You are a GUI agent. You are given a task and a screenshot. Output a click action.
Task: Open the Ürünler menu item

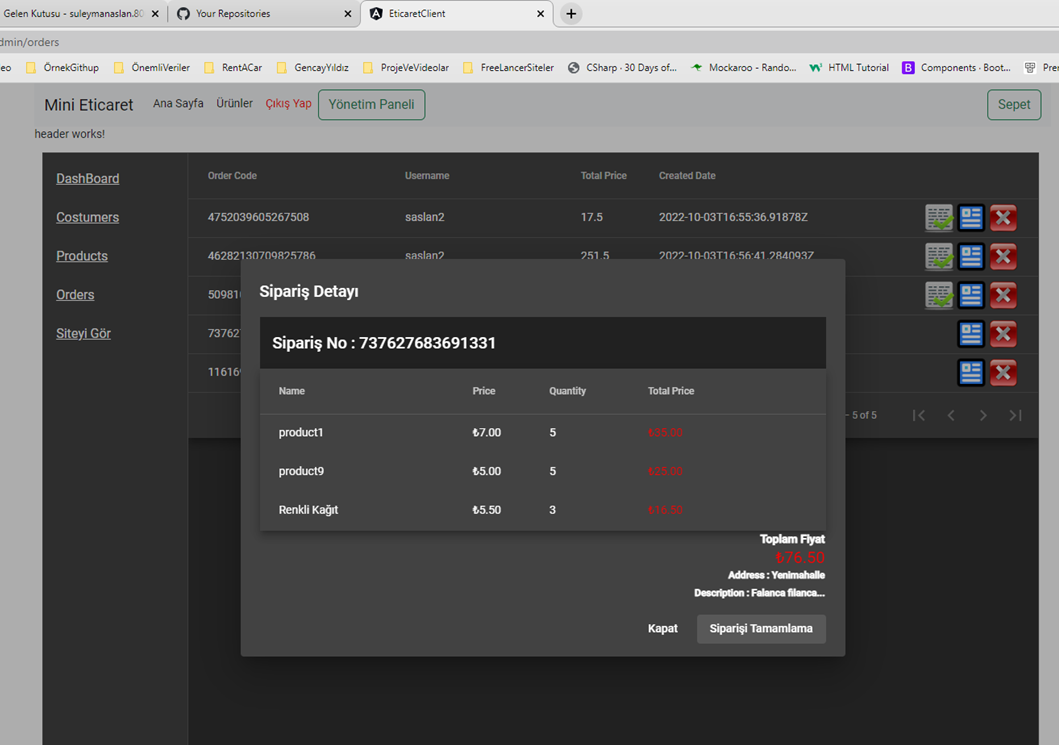[234, 103]
